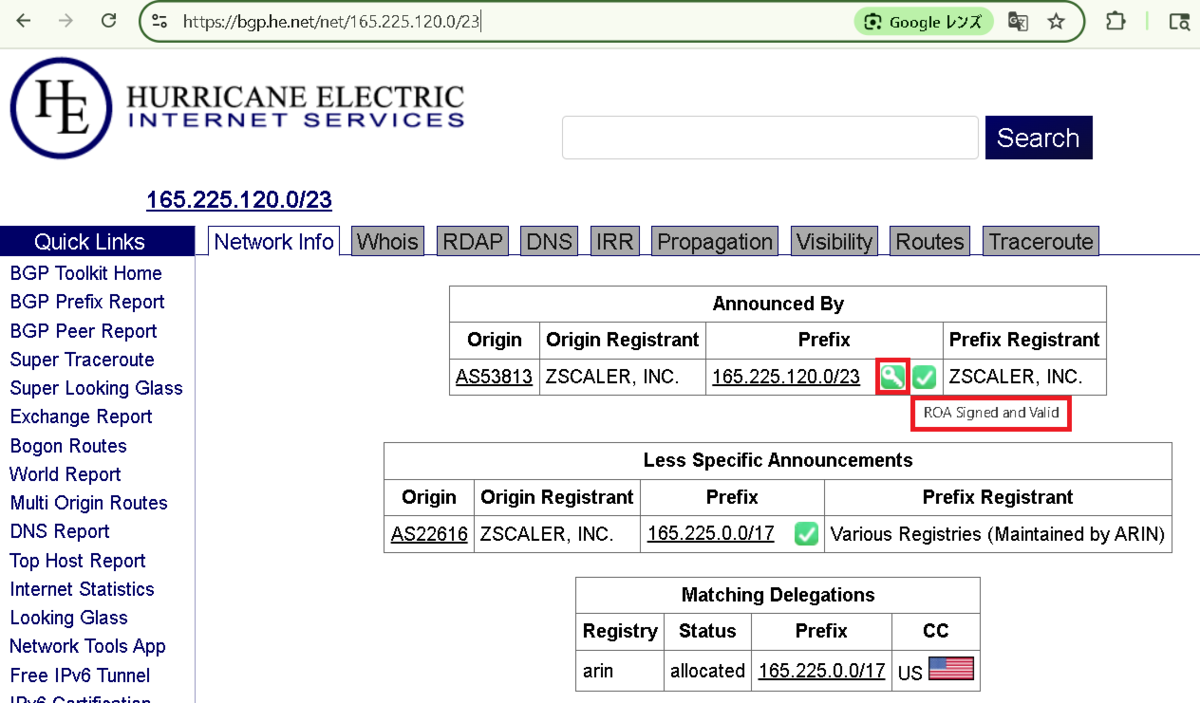This screenshot has width=1200, height=703.
Task: Open Super Looking Glass link
Action: [96, 388]
